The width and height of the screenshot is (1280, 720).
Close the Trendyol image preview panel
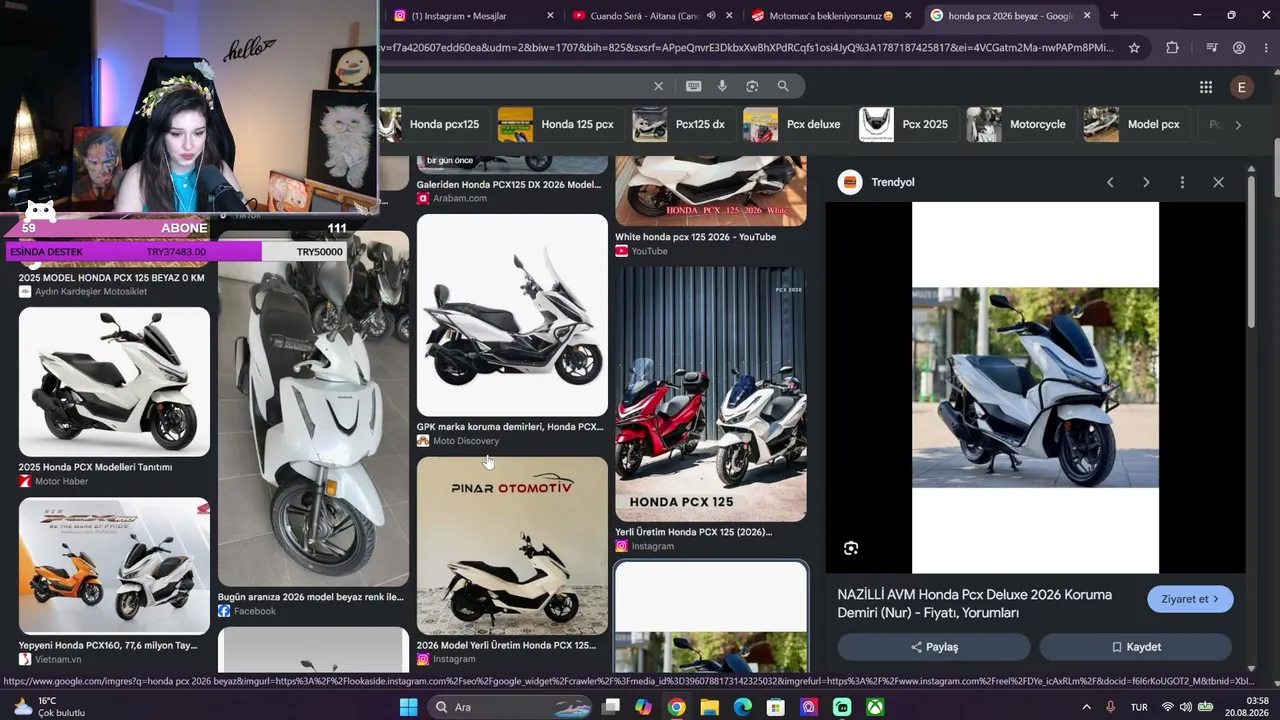pos(1218,182)
